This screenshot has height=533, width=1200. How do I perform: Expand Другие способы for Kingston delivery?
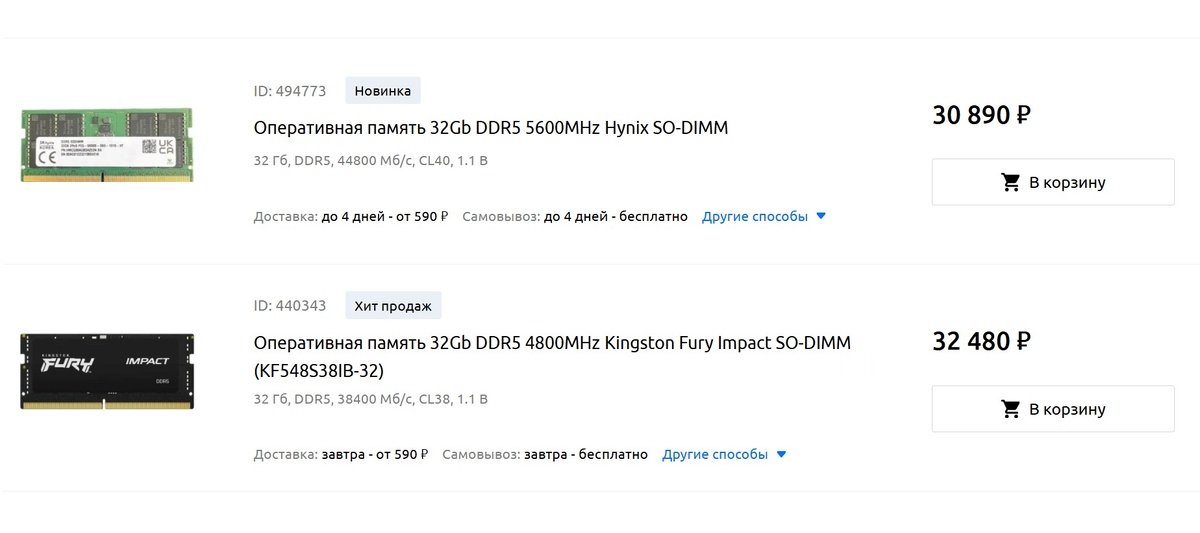tap(715, 454)
